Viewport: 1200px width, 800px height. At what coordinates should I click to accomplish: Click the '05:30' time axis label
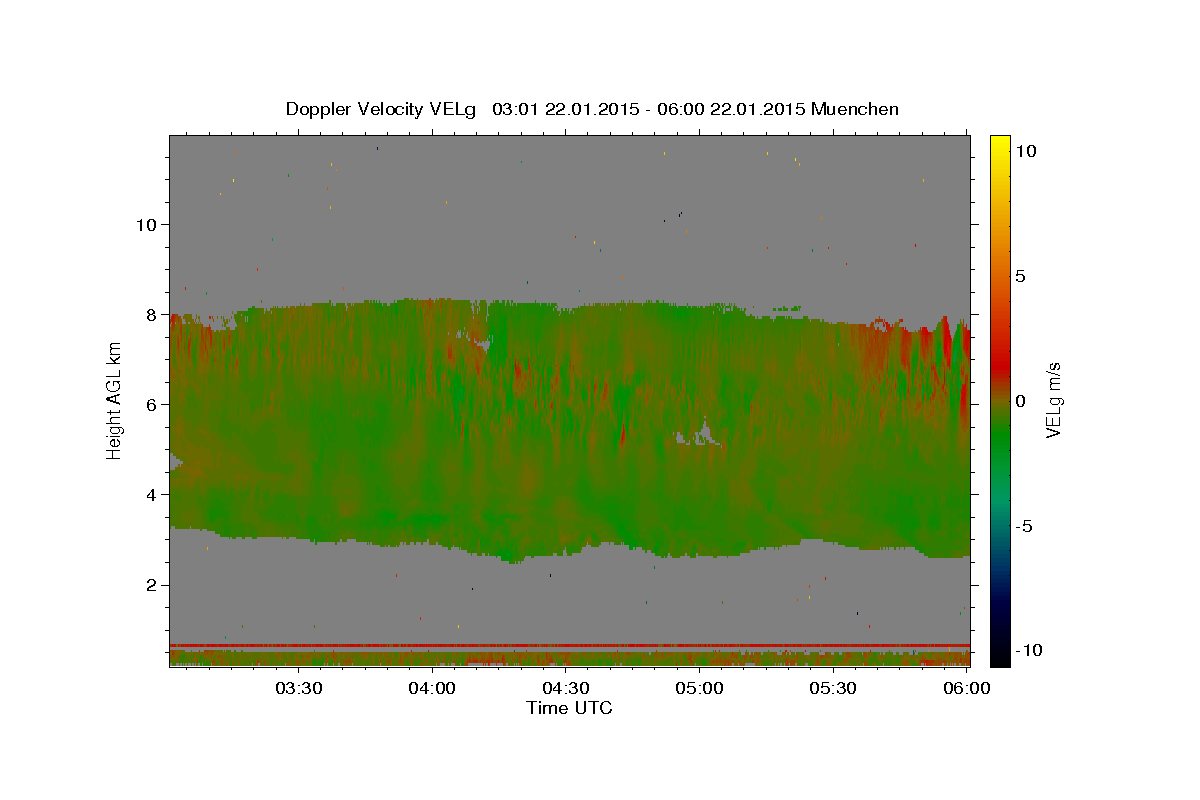pos(832,688)
